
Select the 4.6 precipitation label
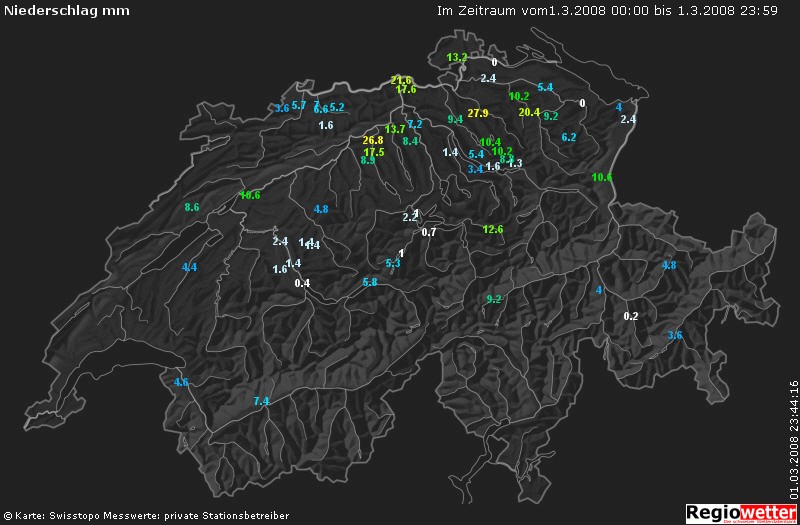click(x=181, y=382)
